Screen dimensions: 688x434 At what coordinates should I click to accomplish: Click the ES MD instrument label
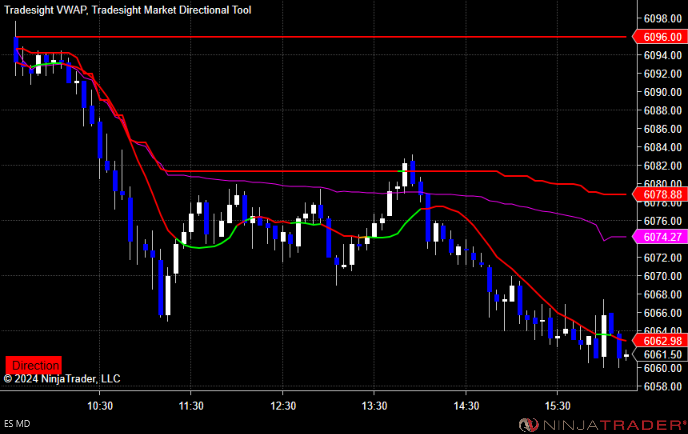pos(17,424)
